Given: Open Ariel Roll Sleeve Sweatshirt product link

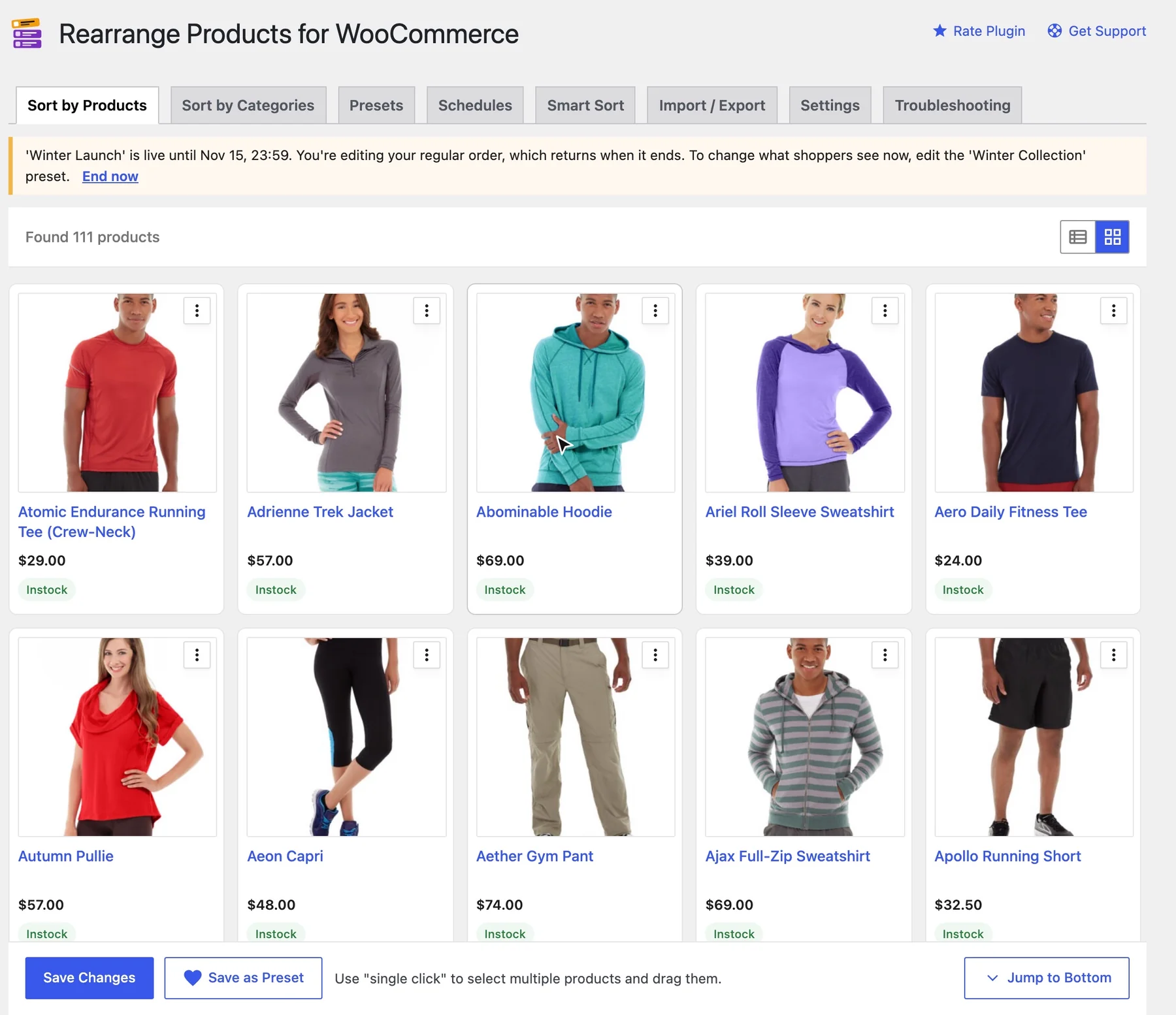Looking at the screenshot, I should [800, 512].
